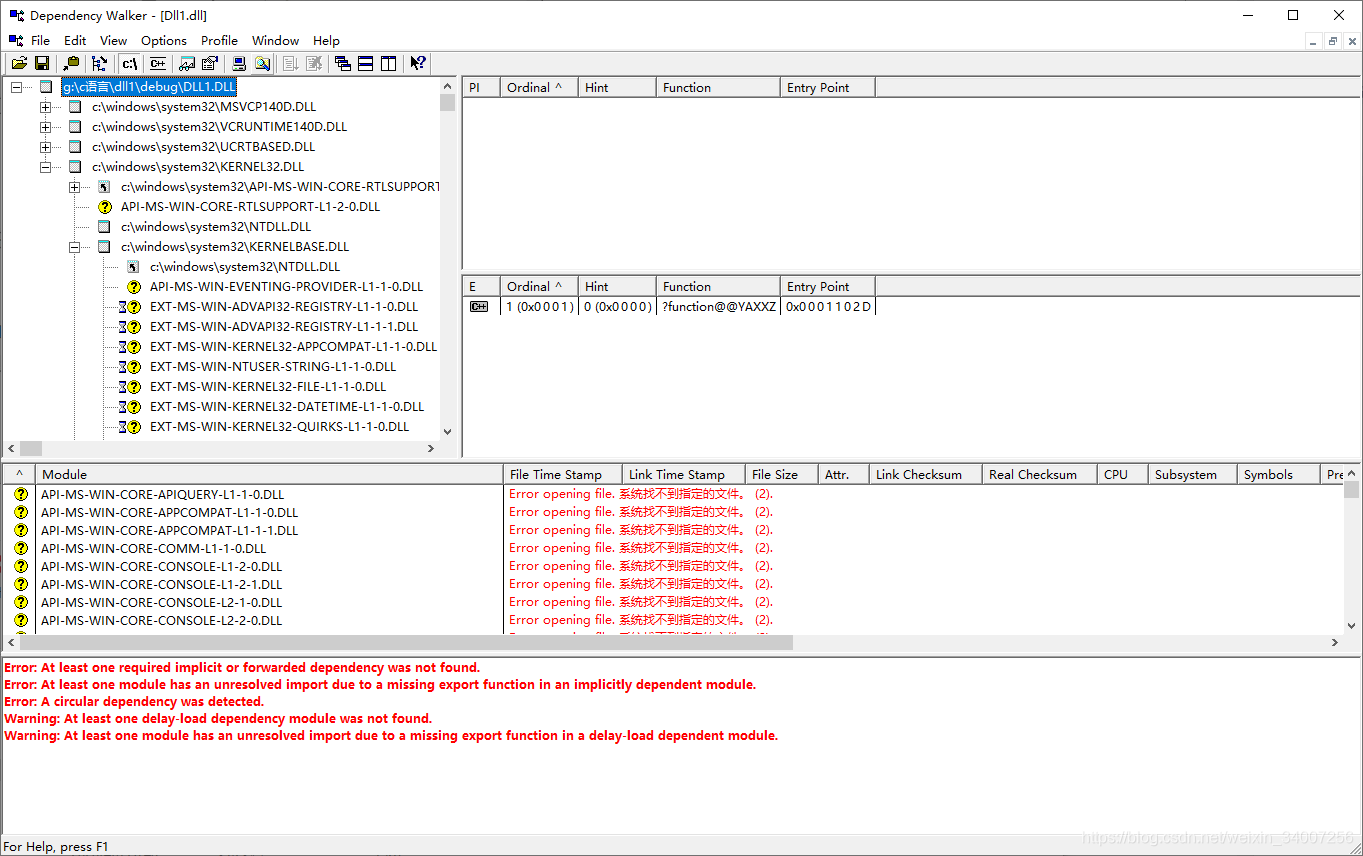Screen dimensions: 1363x856
Task: Sort exports by Entry Point column header
Action: [x=827, y=286]
